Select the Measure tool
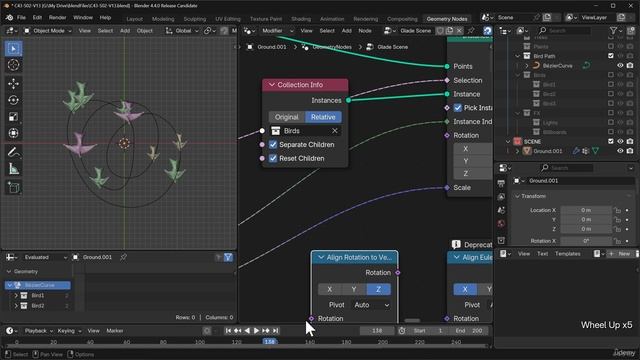The image size is (640, 360). (13, 169)
